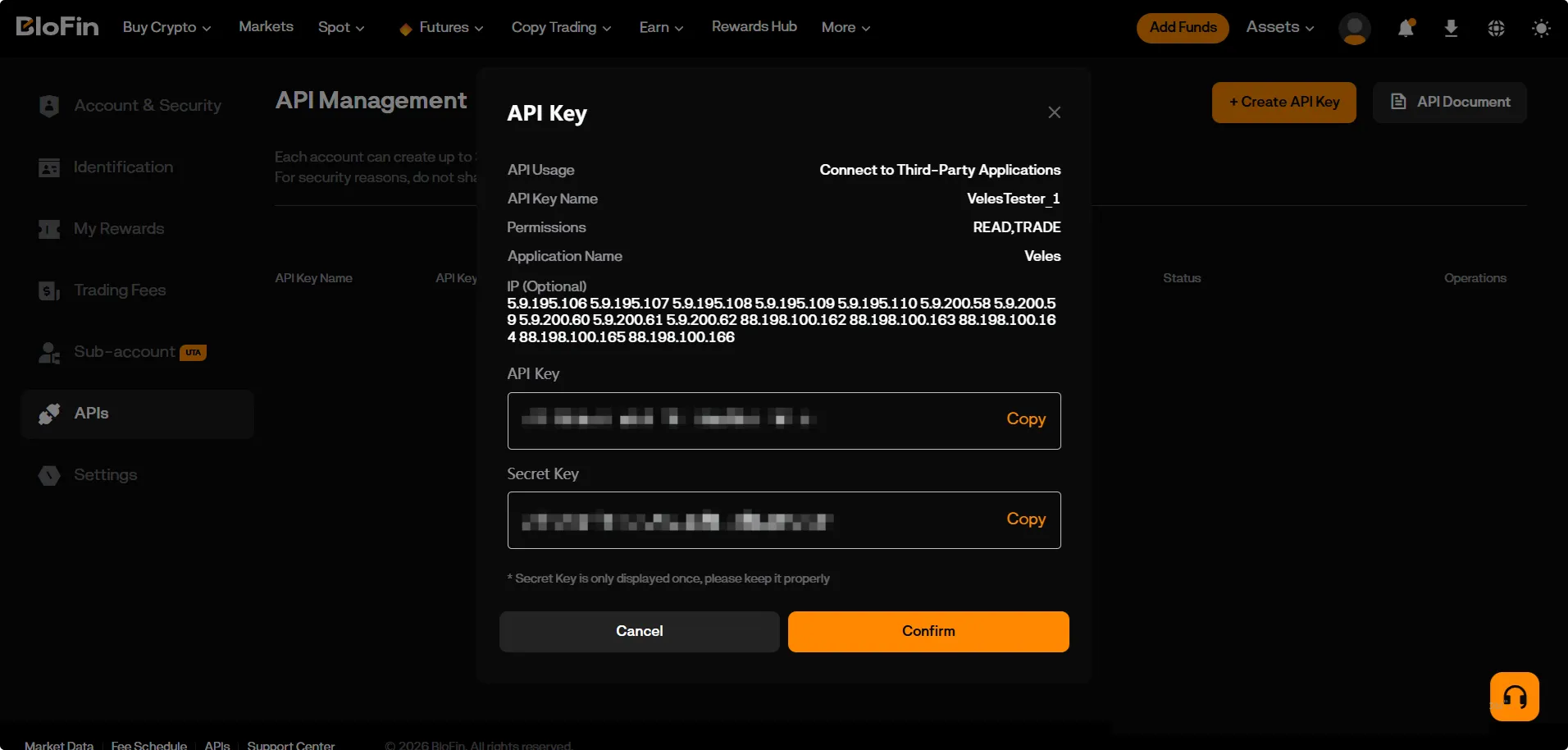
Task: Click the APIs plug icon
Action: click(x=49, y=414)
